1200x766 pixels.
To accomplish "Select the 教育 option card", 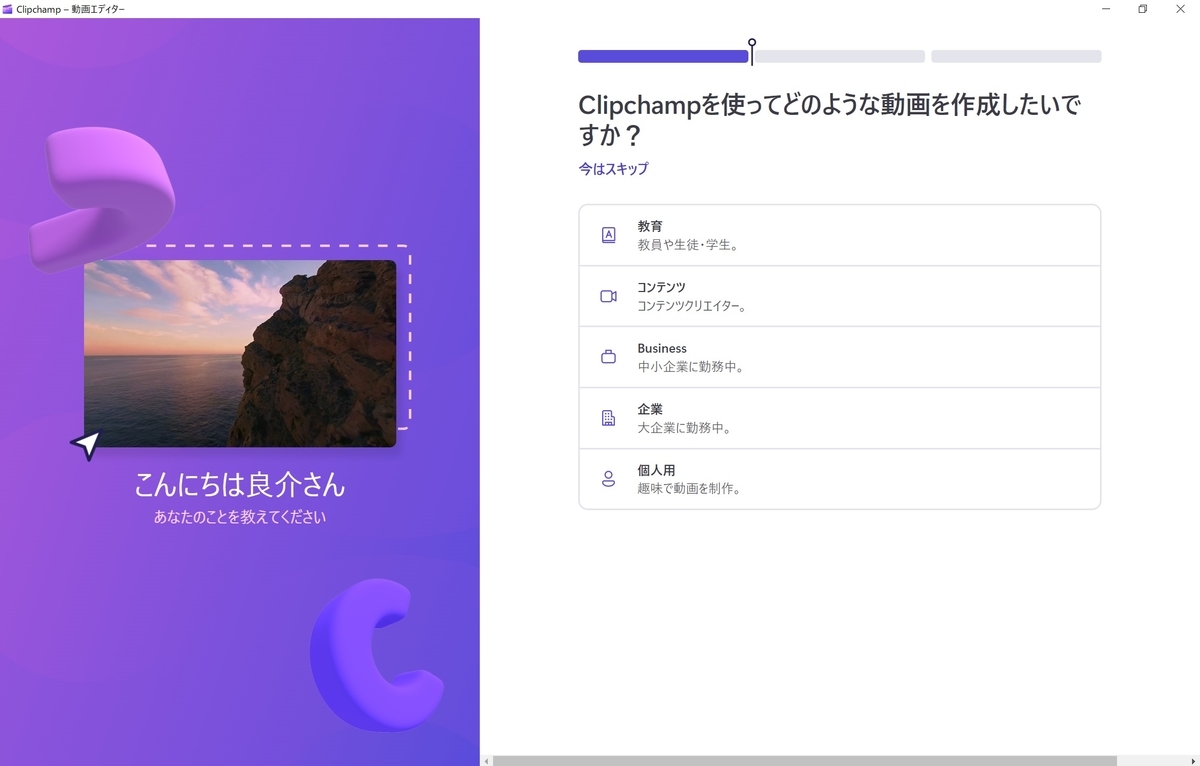I will tap(839, 235).
